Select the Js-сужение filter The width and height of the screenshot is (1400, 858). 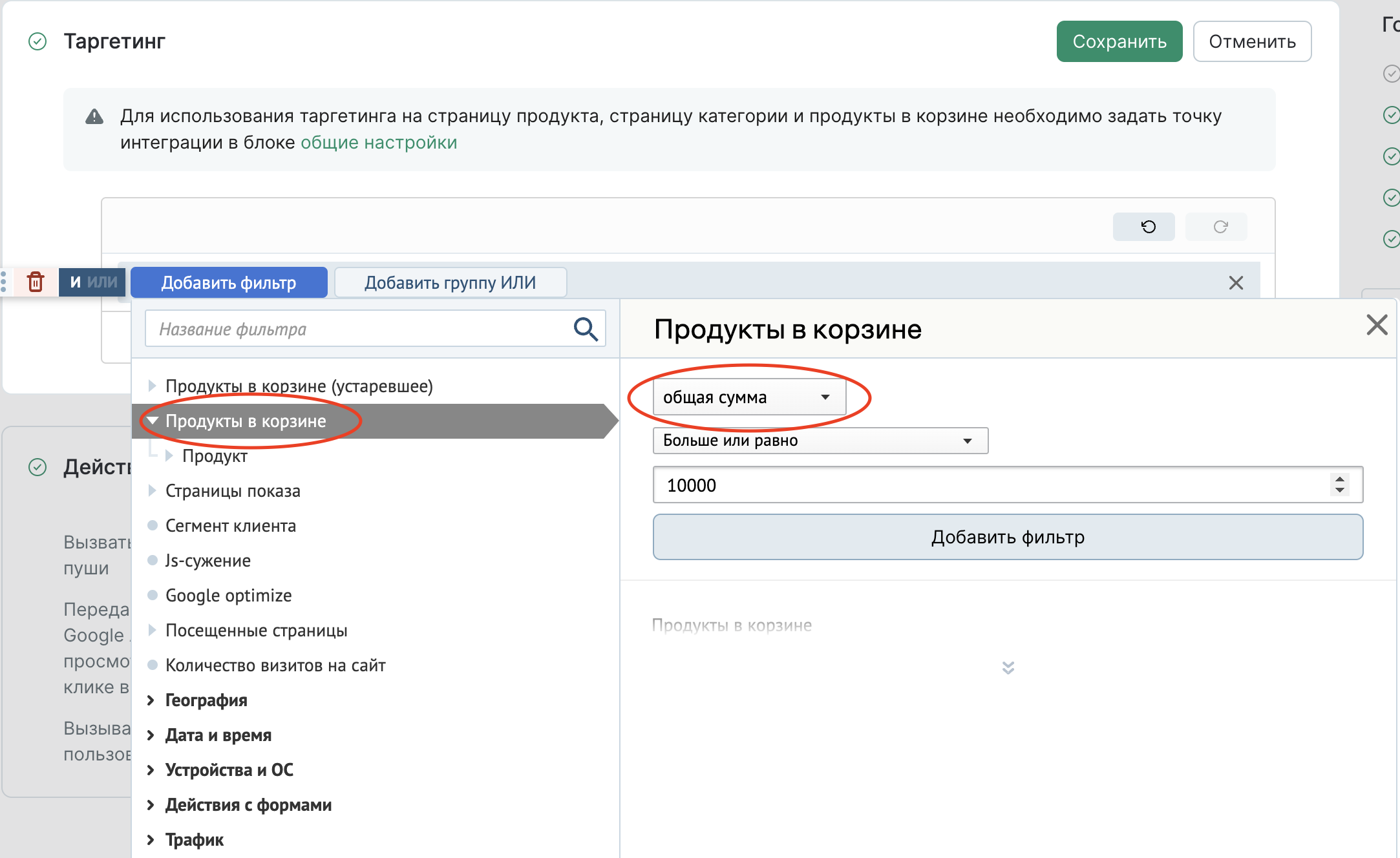tap(208, 560)
